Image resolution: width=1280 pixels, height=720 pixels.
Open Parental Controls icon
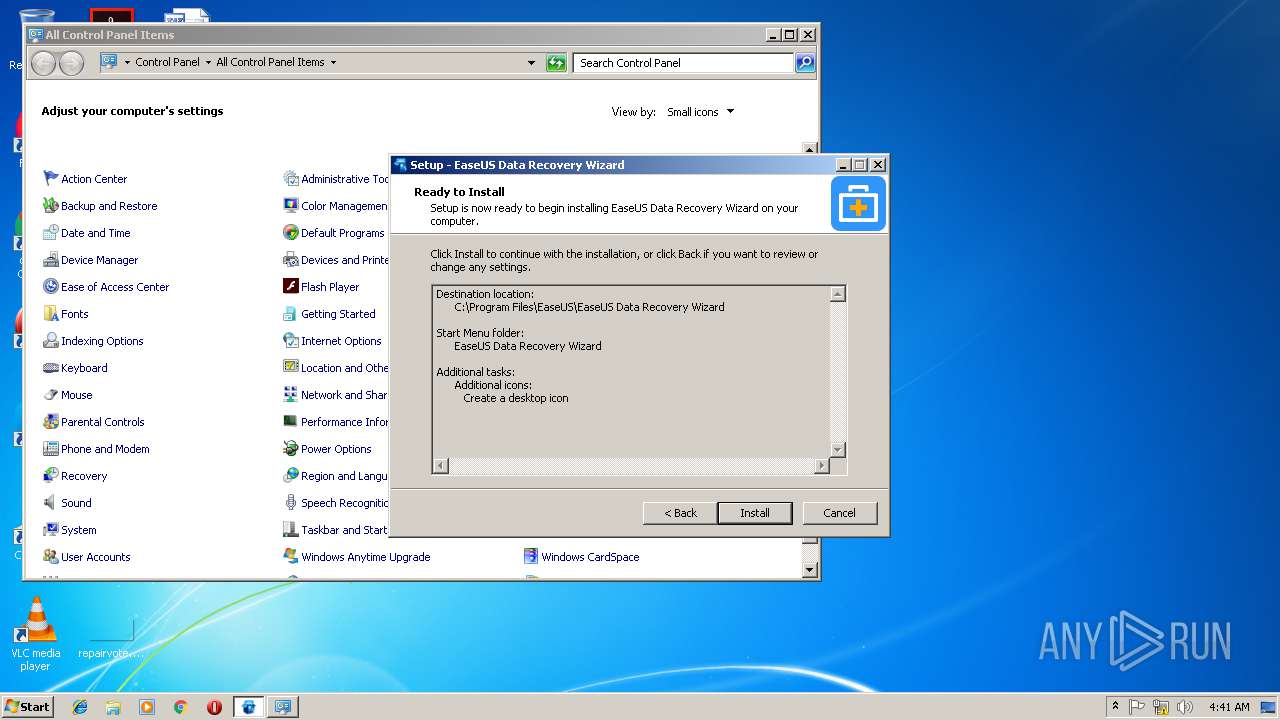tap(51, 421)
